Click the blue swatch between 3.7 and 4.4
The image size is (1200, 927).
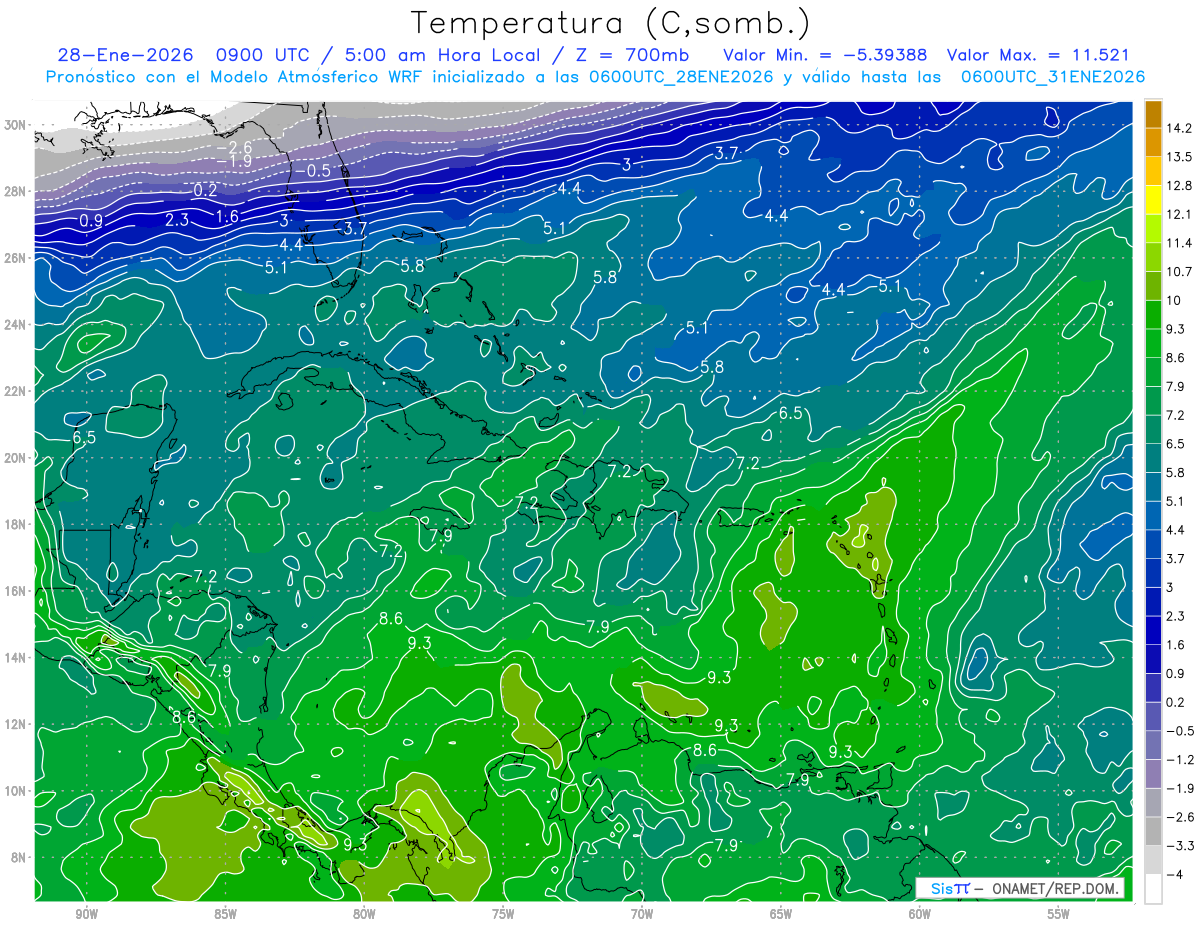point(1153,544)
